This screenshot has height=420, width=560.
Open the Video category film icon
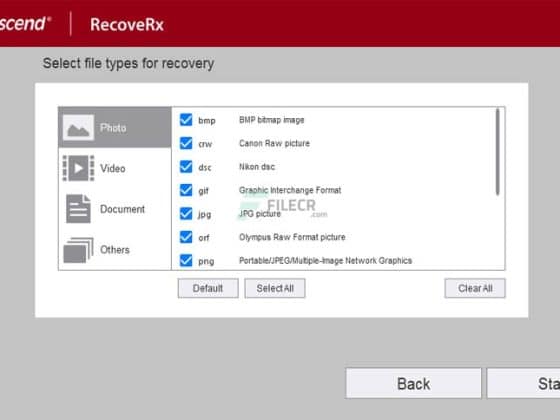(x=78, y=168)
